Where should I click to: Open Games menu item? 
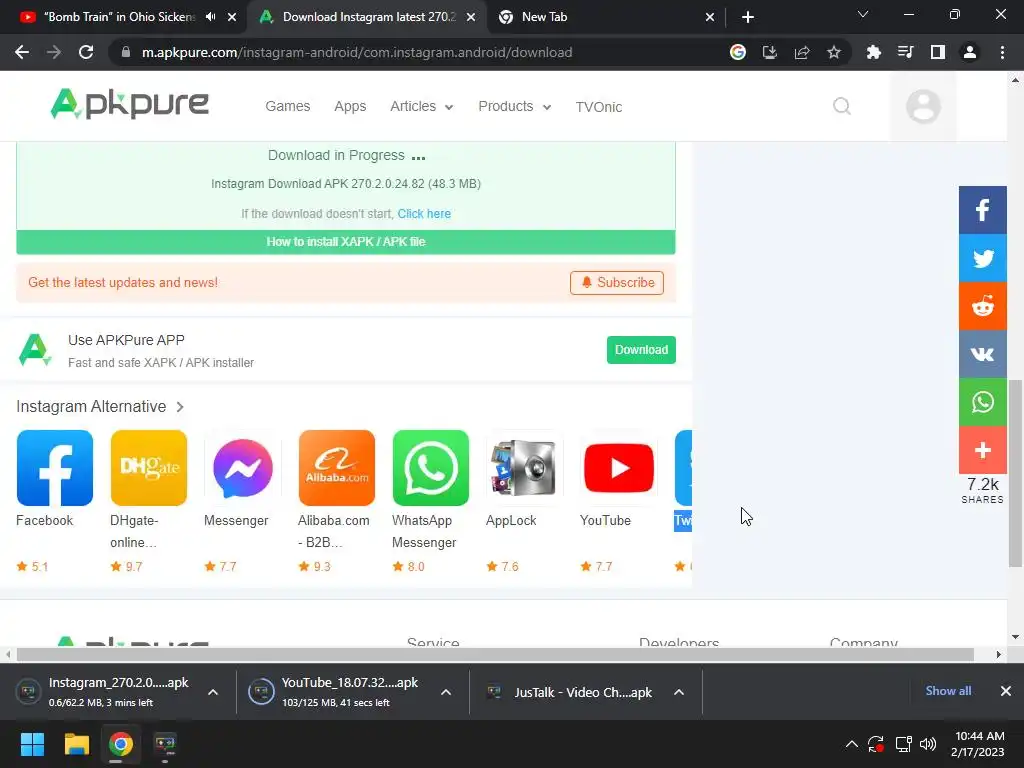(x=287, y=106)
